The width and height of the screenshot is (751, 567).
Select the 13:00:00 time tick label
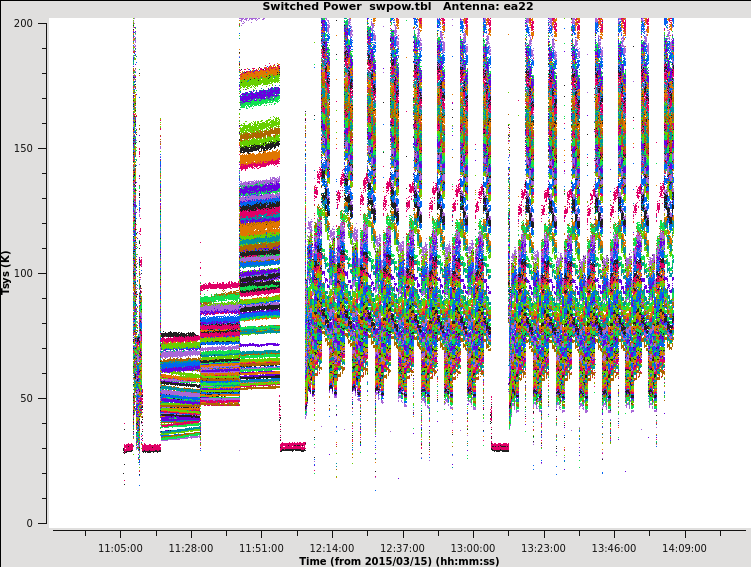click(472, 548)
